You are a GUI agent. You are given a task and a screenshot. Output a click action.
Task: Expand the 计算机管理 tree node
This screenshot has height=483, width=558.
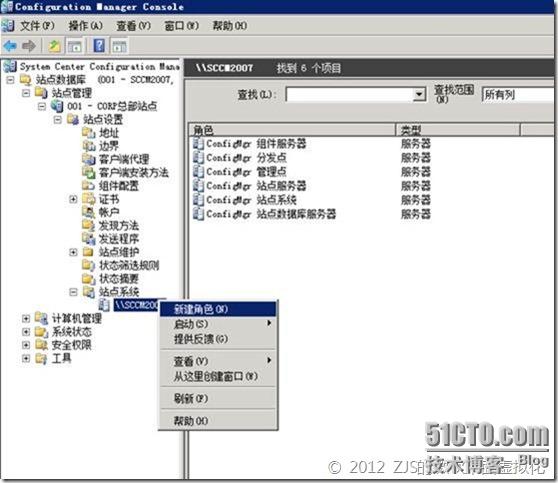(x=26, y=318)
